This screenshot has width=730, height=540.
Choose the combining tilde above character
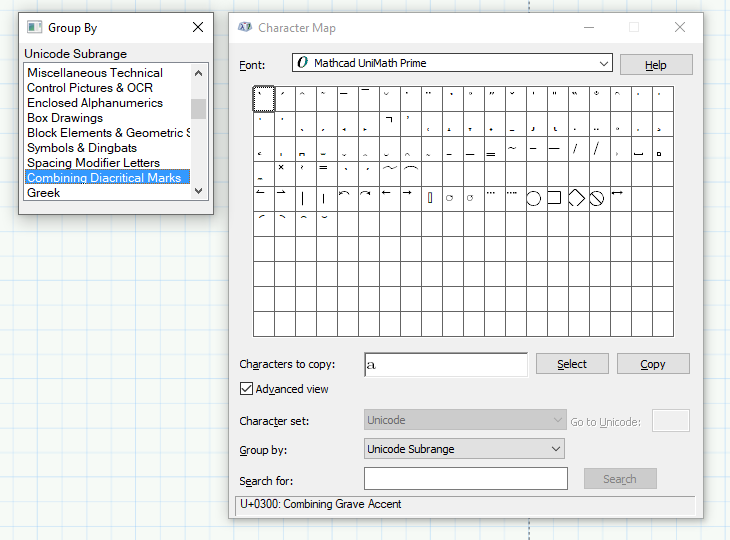click(x=327, y=99)
